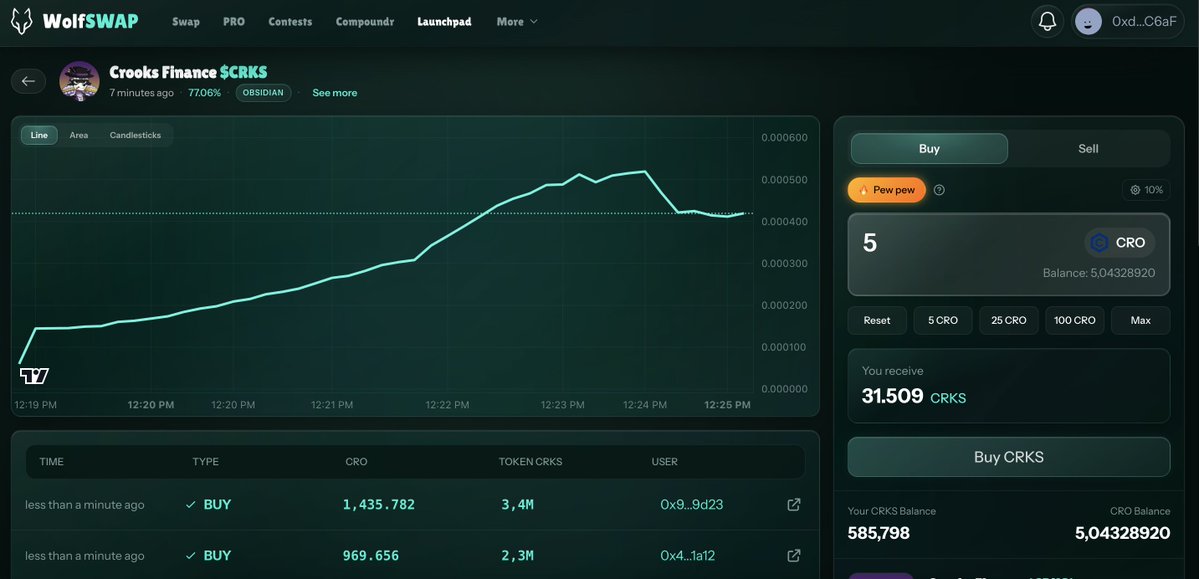Toggle the Pew pew mode button
Viewport: 1199px width, 579px height.
[x=886, y=190]
